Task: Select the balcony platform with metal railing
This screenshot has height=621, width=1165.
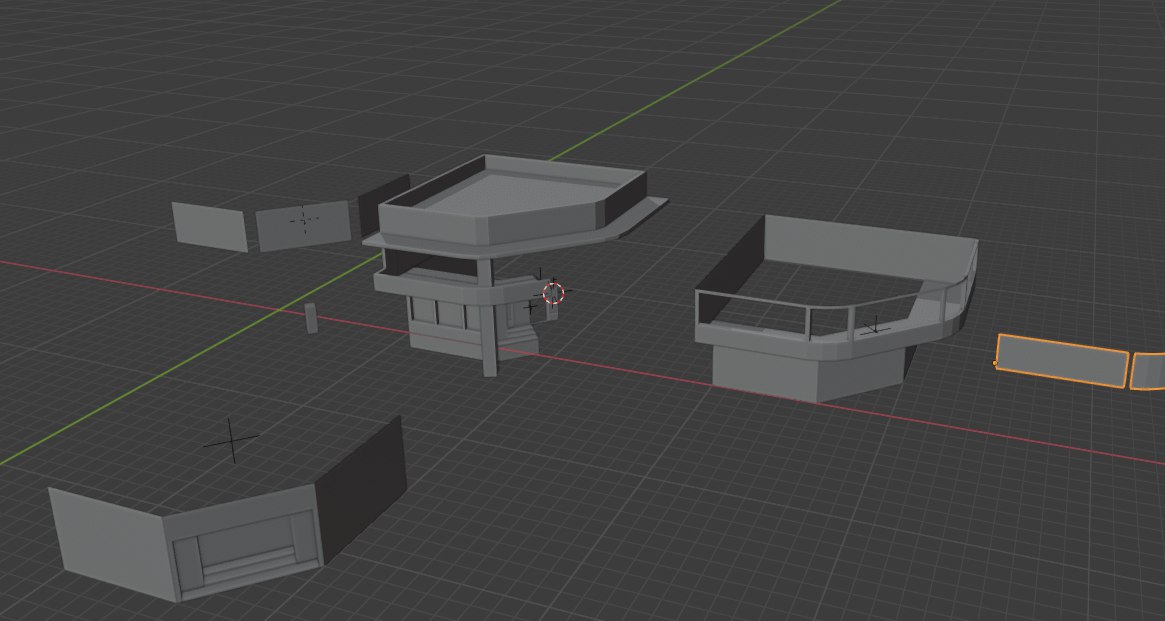Action: [836, 308]
